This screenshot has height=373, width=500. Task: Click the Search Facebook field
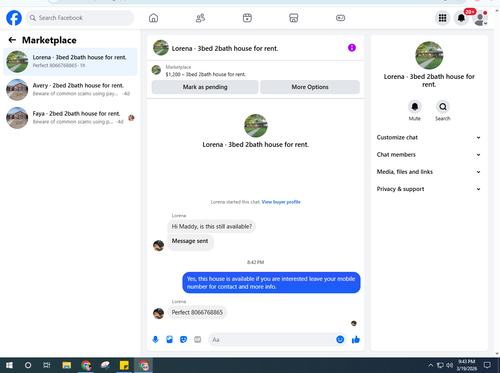pyautogui.click(x=80, y=18)
